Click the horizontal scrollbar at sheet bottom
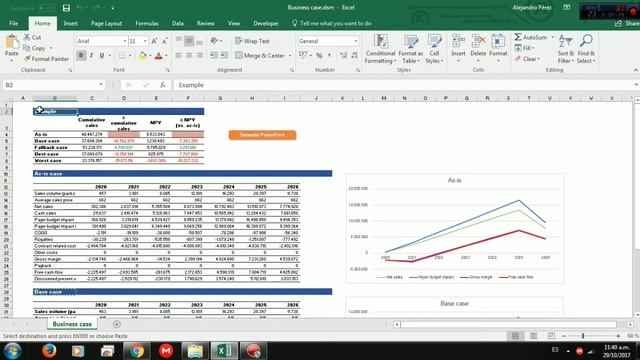Viewport: 640px width, 360px height. tap(508, 324)
